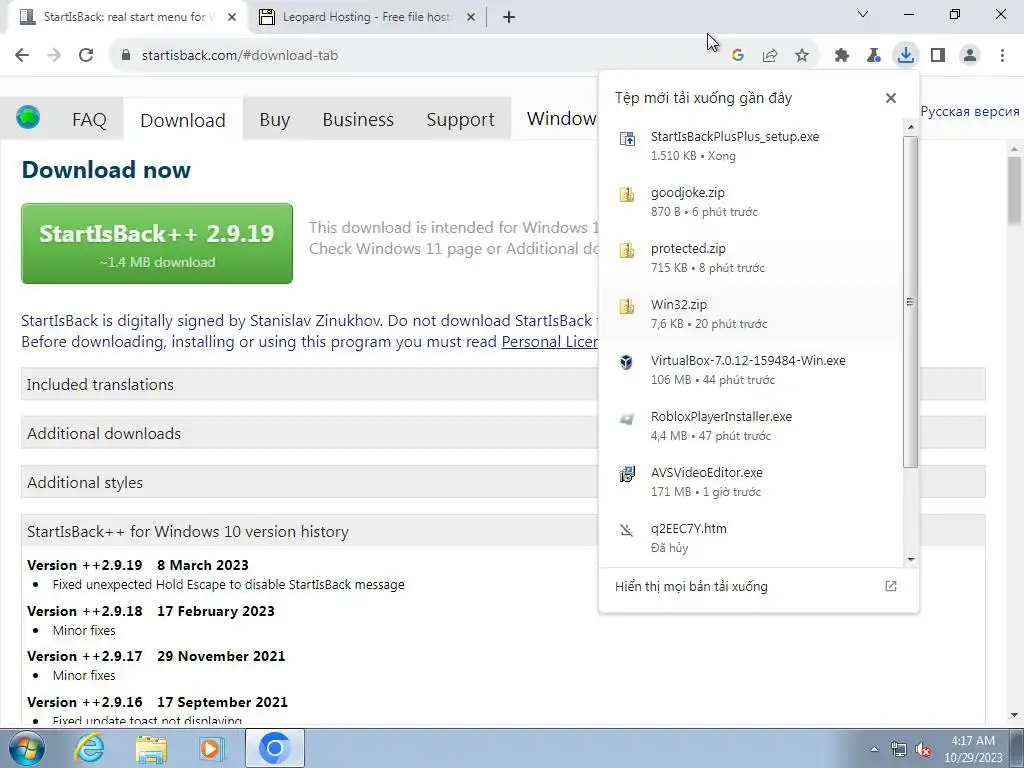This screenshot has height=768, width=1024.
Task: Open the Google icon in the address bar
Action: tap(738, 56)
